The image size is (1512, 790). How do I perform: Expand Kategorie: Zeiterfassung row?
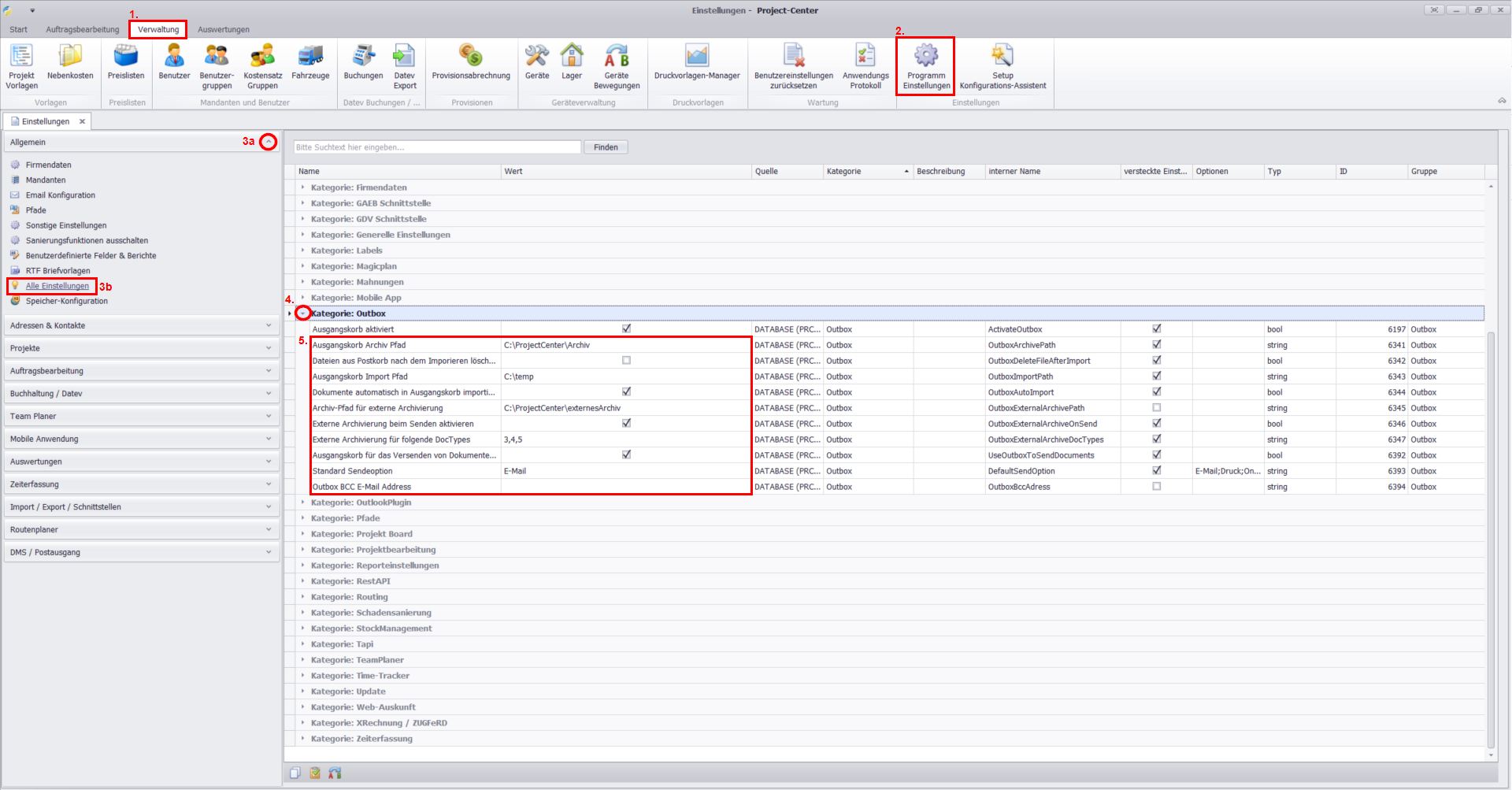[x=303, y=739]
